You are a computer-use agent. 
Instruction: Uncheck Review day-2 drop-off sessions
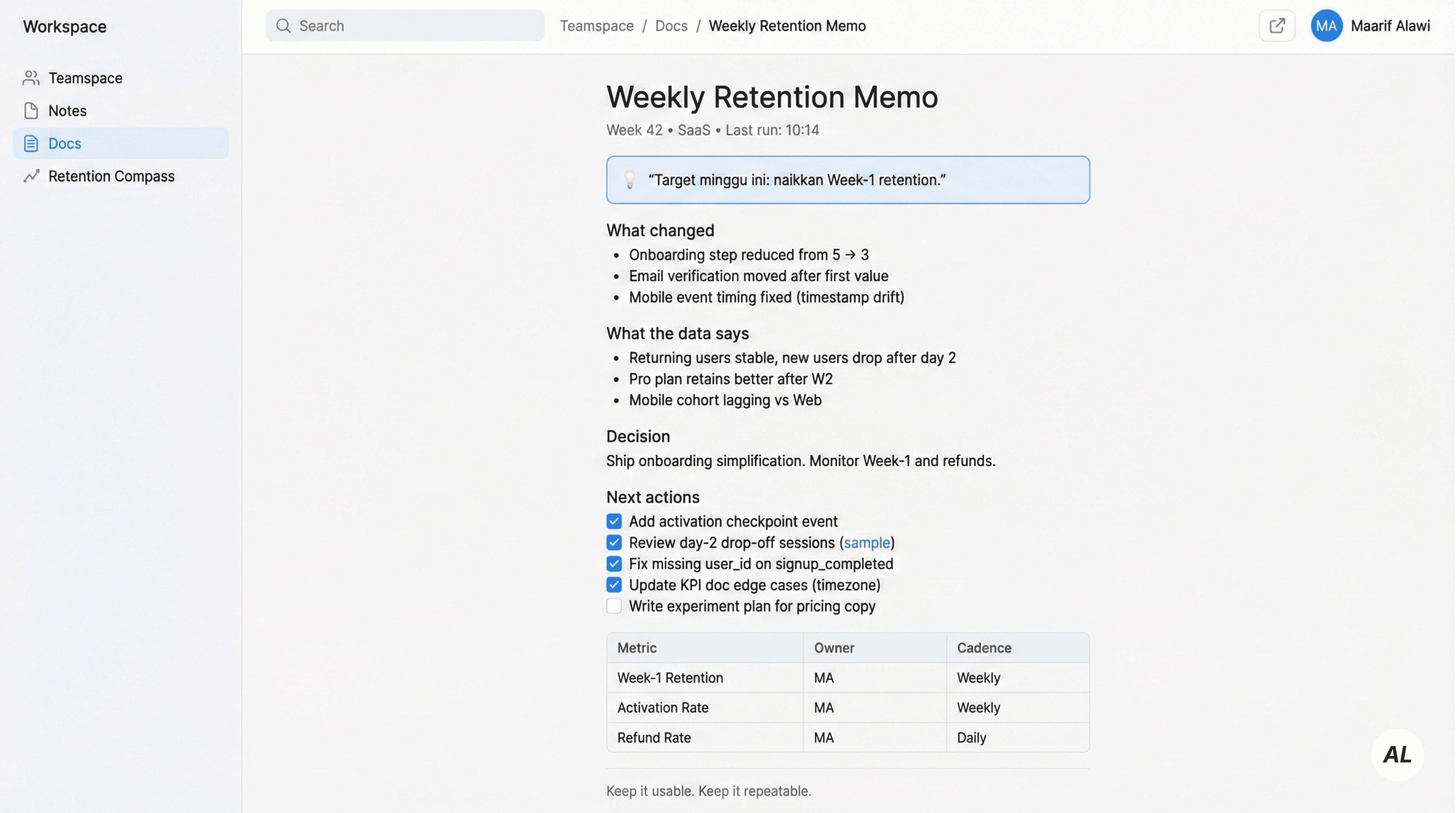[x=614, y=543]
